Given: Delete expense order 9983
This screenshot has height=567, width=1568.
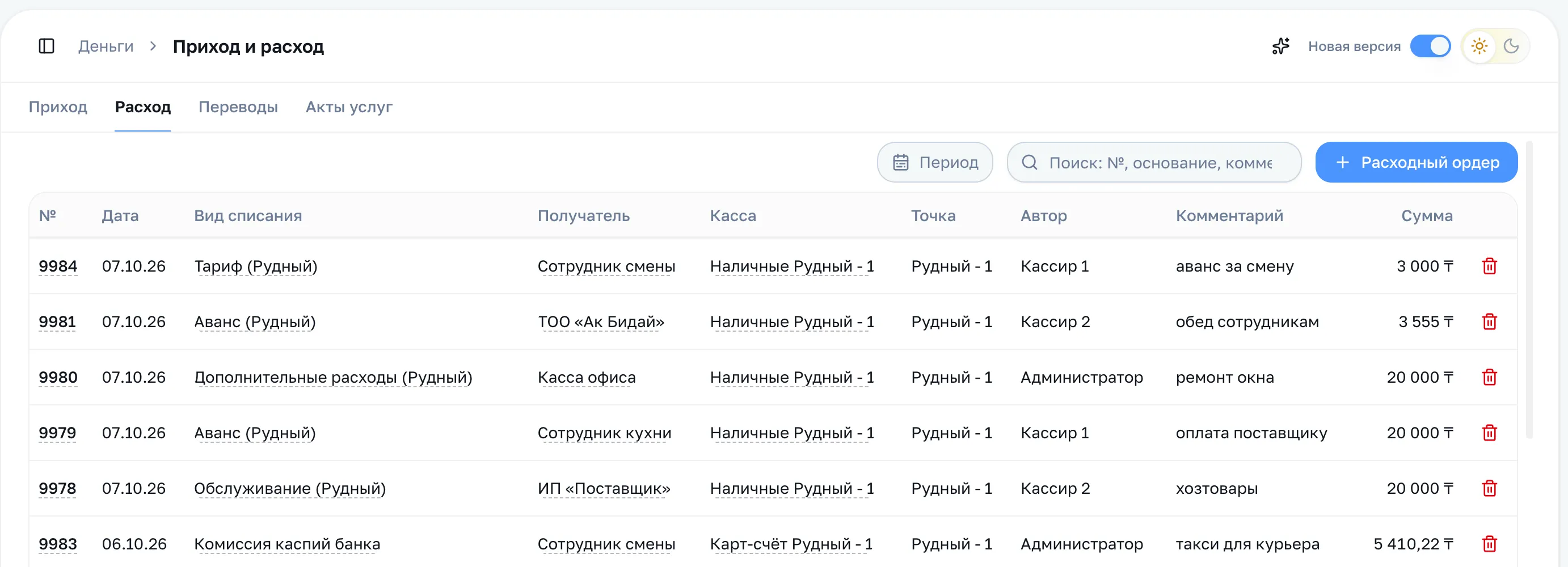Looking at the screenshot, I should 1489,544.
